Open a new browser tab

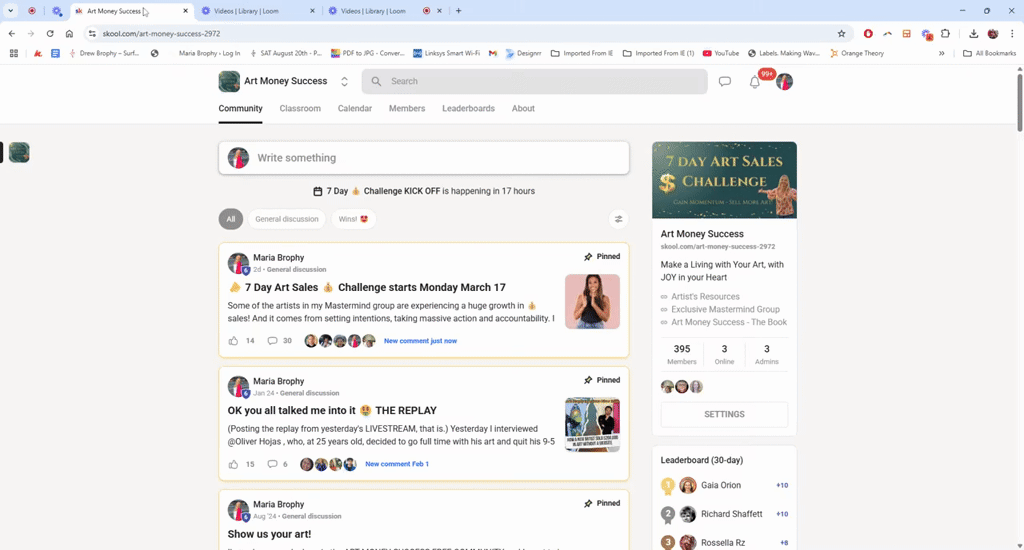[x=458, y=10]
